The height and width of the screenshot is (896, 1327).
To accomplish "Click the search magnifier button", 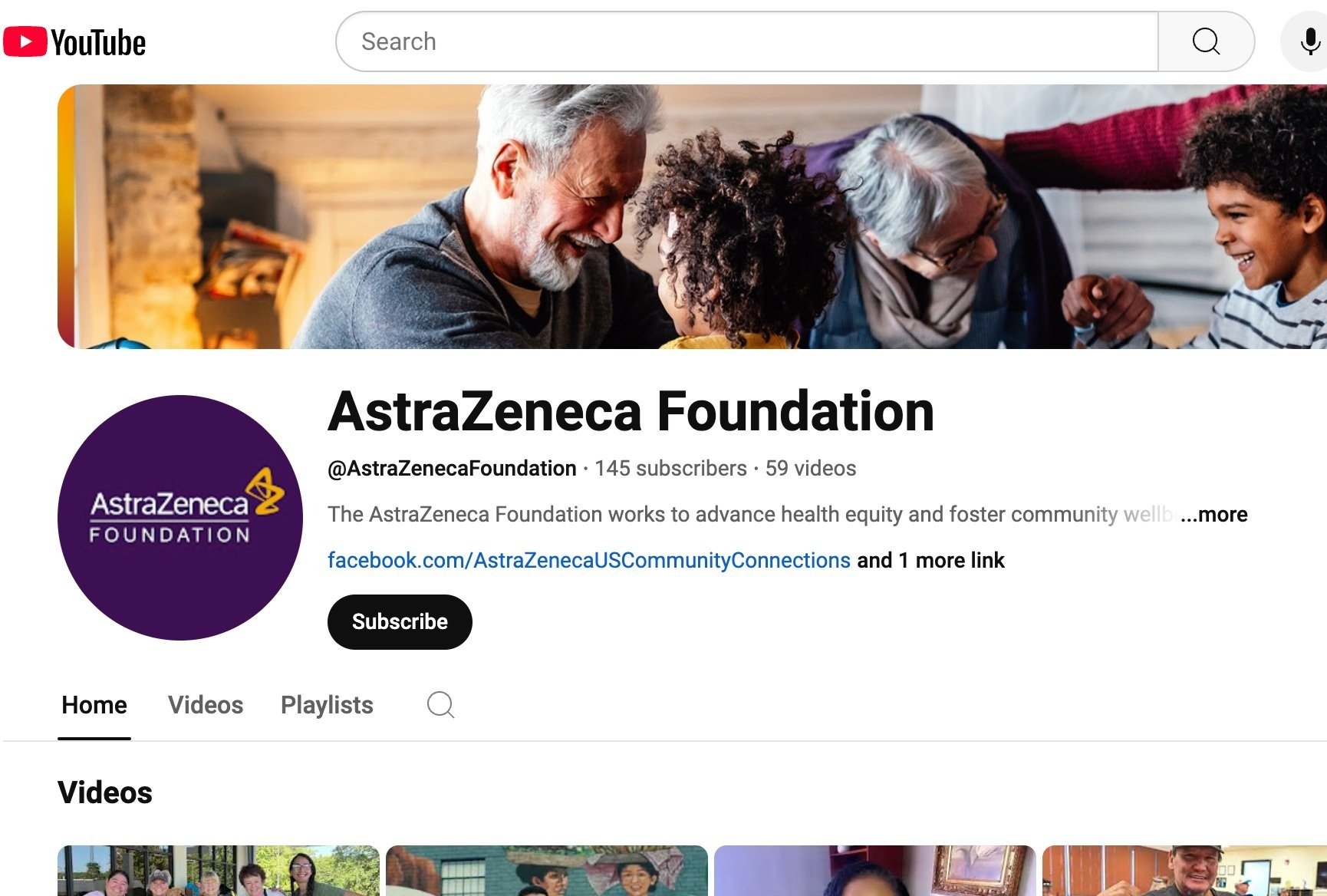I will pos(1206,41).
